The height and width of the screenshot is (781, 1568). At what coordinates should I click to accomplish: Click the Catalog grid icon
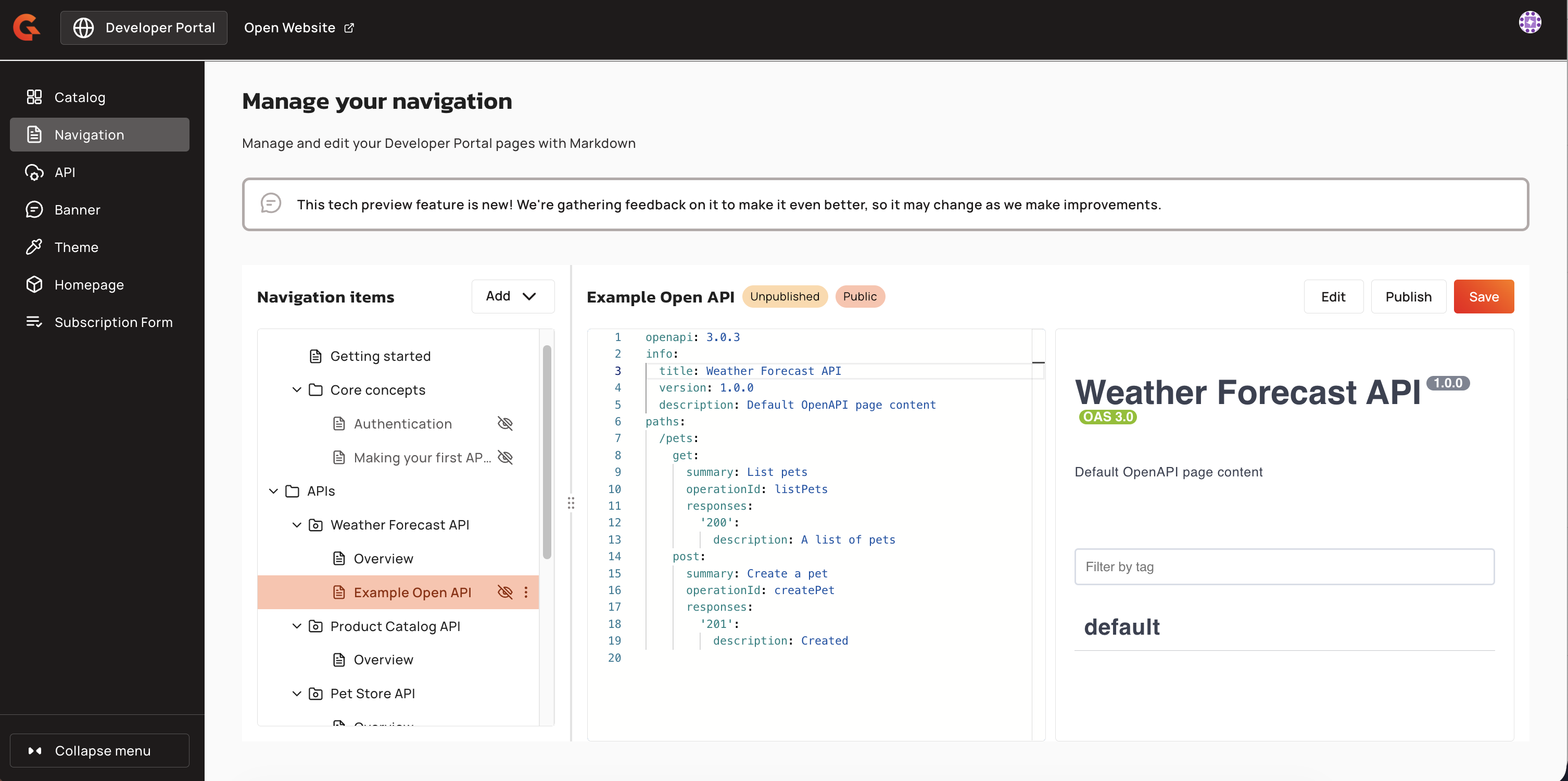(x=34, y=97)
